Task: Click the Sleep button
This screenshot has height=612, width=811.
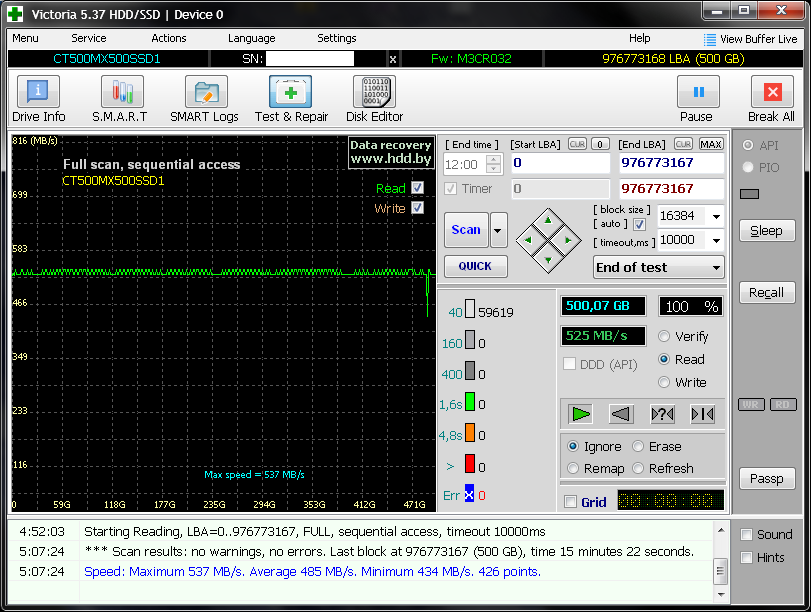Action: 767,231
